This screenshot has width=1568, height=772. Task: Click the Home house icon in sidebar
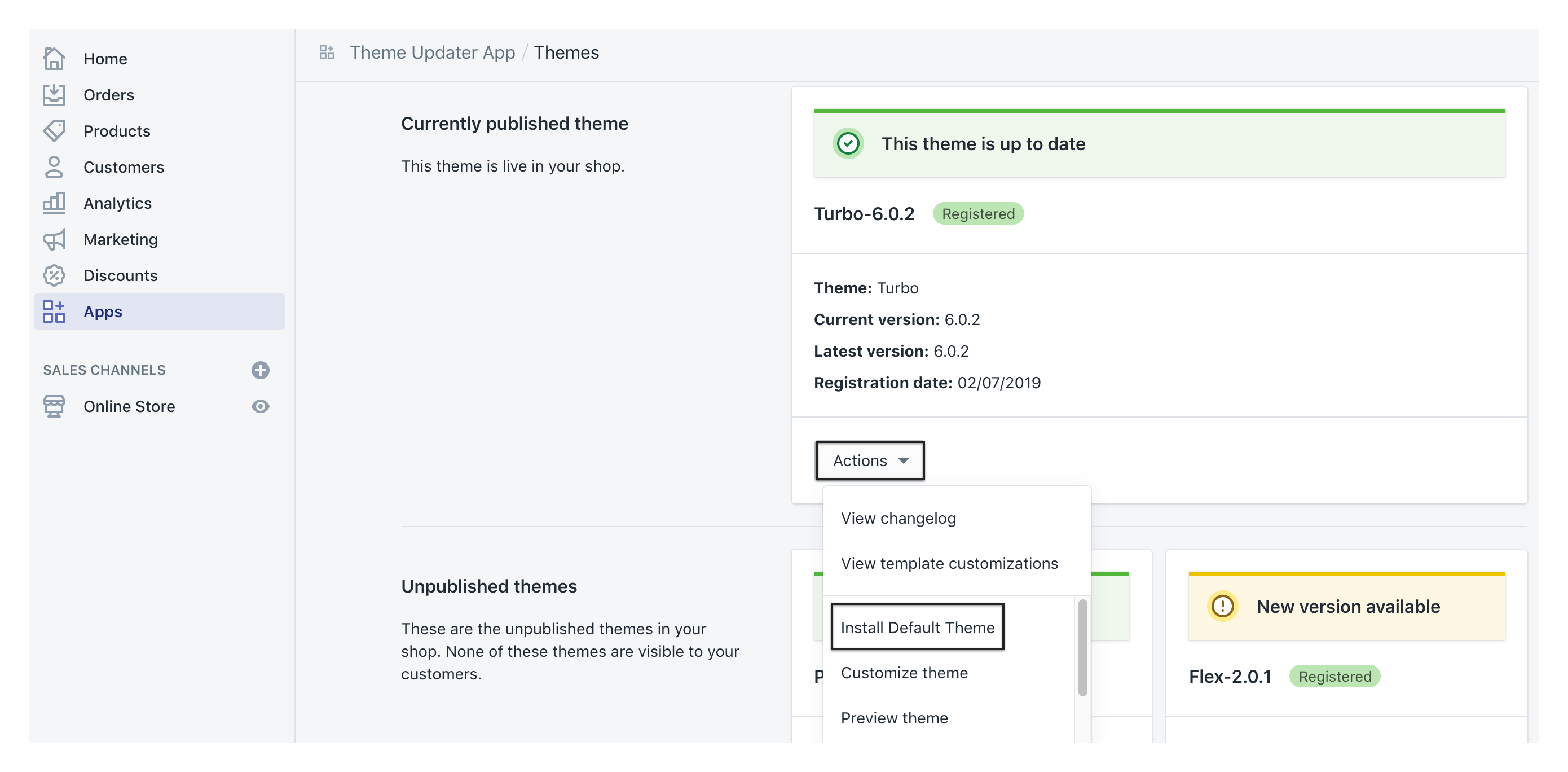[54, 59]
